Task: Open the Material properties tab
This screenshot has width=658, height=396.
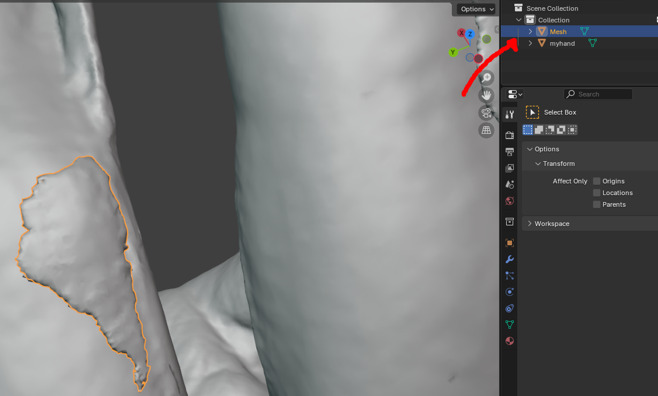Action: coord(509,341)
